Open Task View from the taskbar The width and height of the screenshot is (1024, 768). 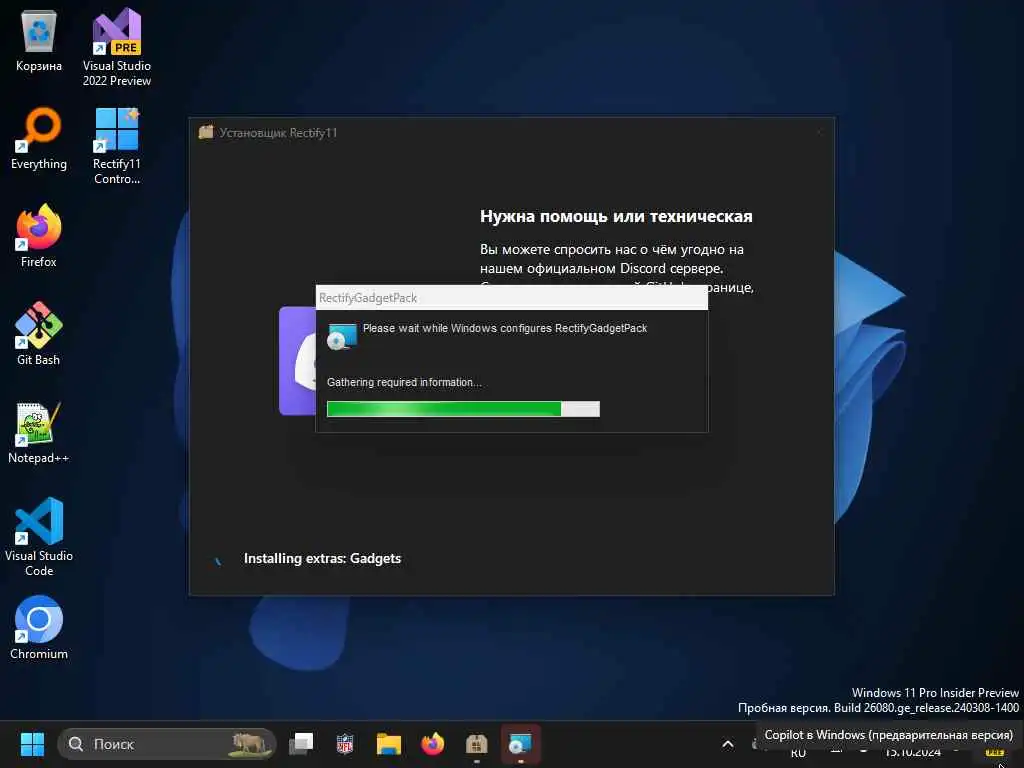coord(301,744)
